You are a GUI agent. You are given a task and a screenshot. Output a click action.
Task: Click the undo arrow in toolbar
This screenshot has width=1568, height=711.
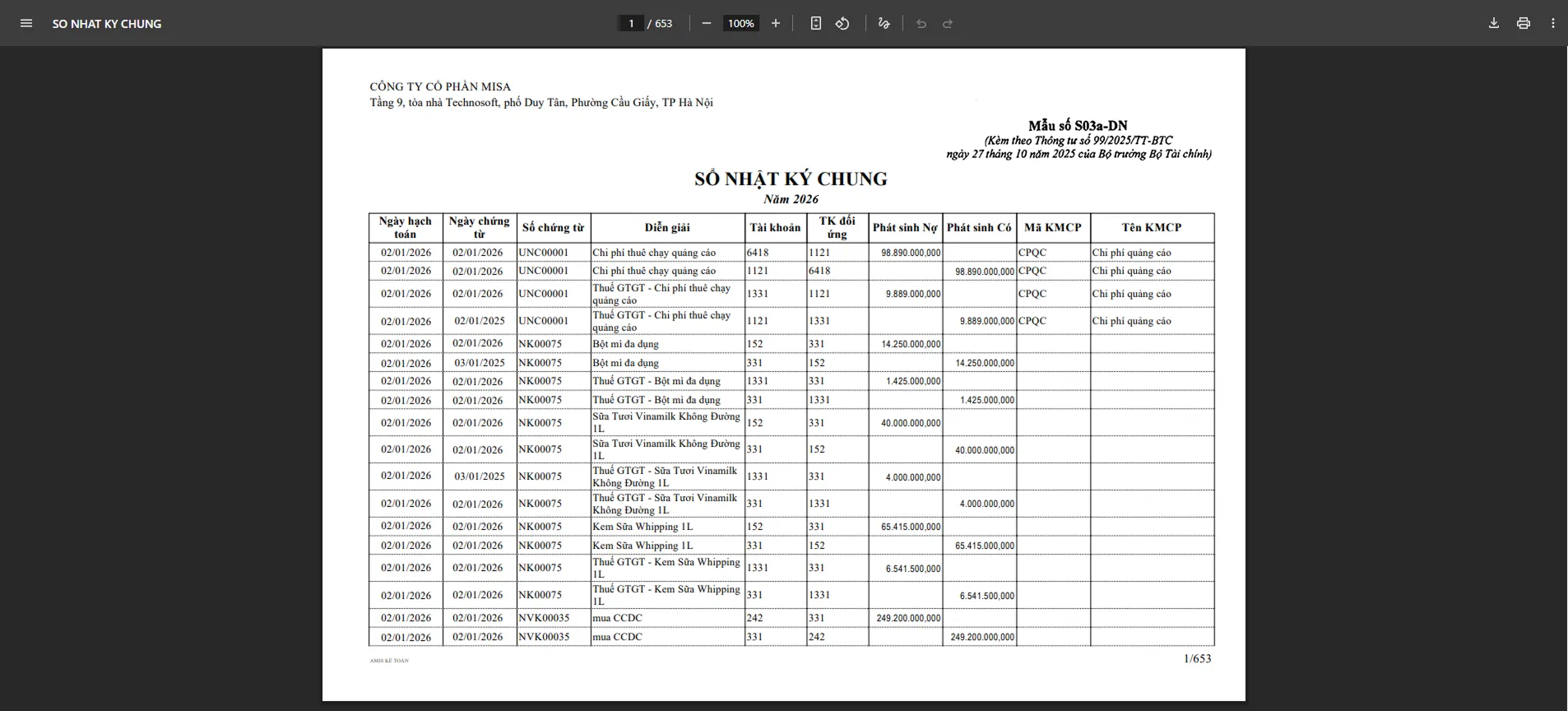pyautogui.click(x=921, y=24)
